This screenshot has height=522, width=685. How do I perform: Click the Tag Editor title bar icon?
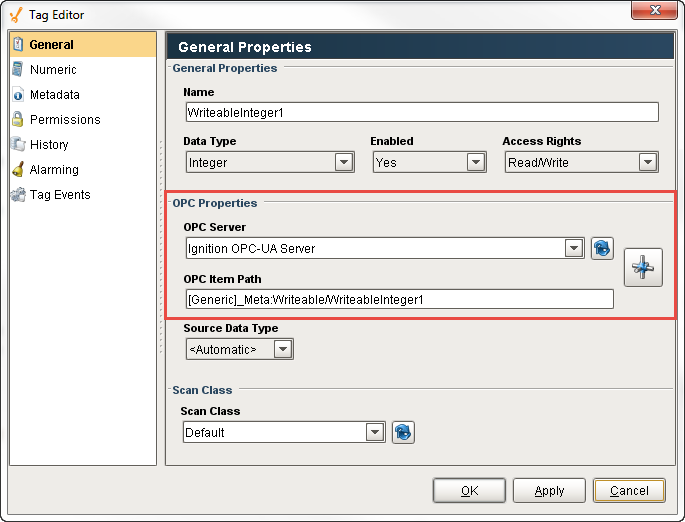click(16, 14)
